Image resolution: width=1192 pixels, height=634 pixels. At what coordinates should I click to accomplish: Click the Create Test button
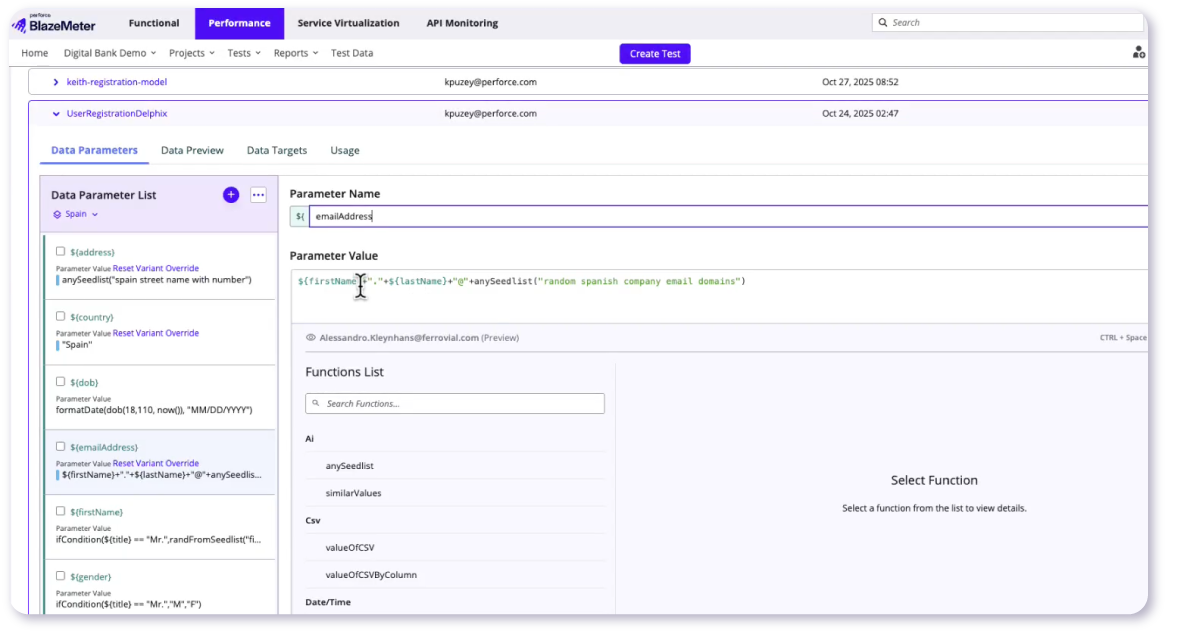[x=654, y=54]
